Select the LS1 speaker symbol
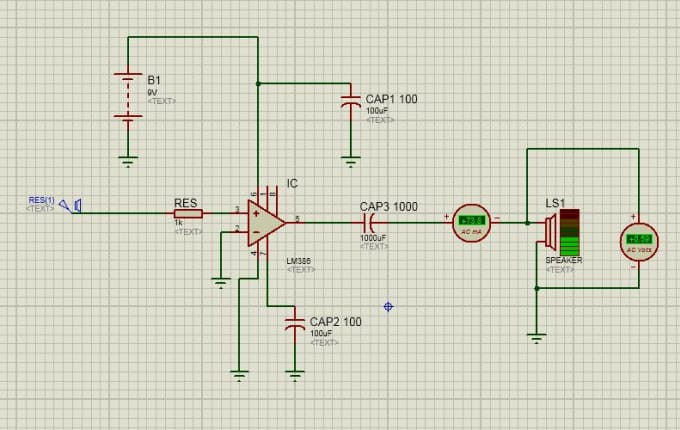 [551, 232]
